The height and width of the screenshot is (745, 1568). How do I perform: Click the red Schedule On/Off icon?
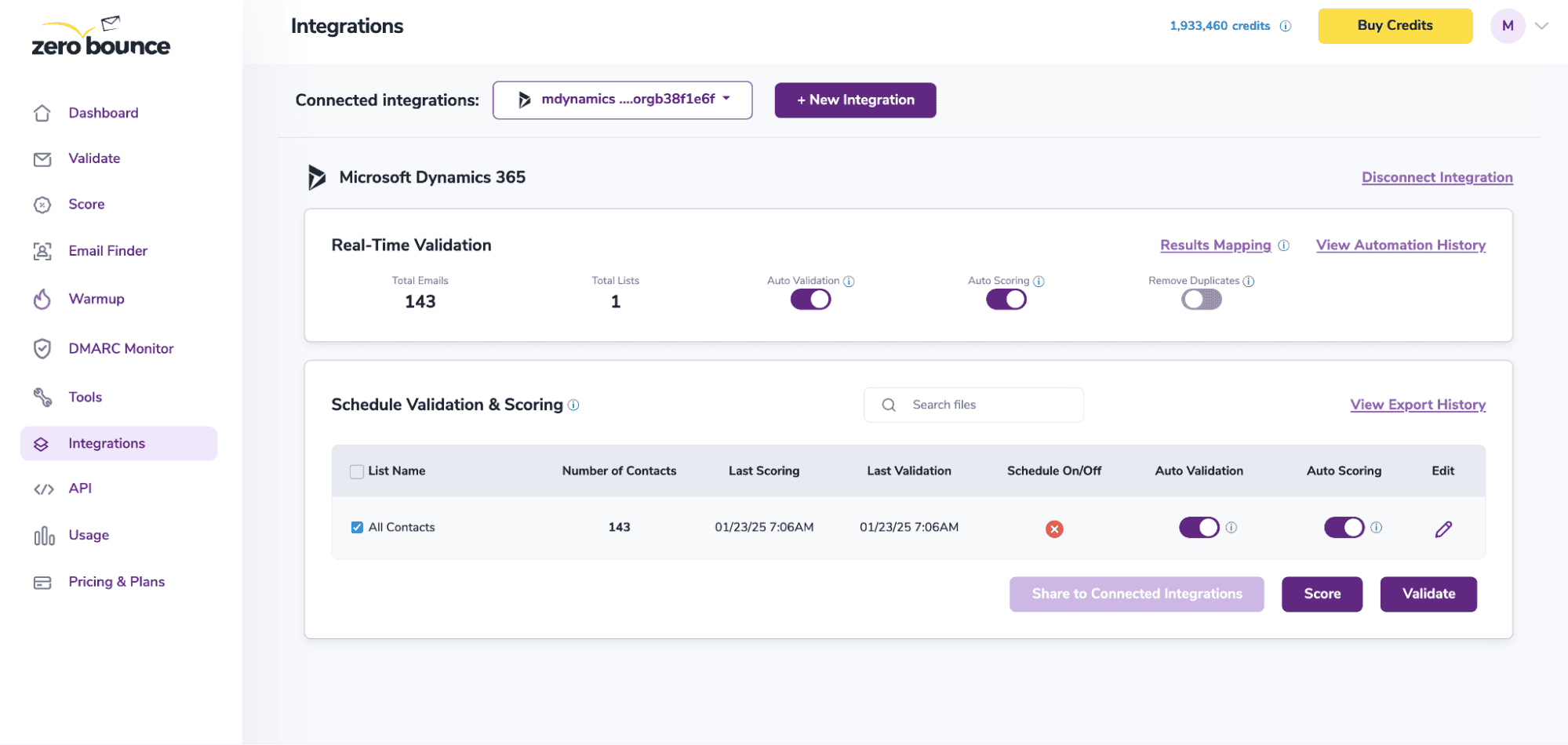point(1054,529)
